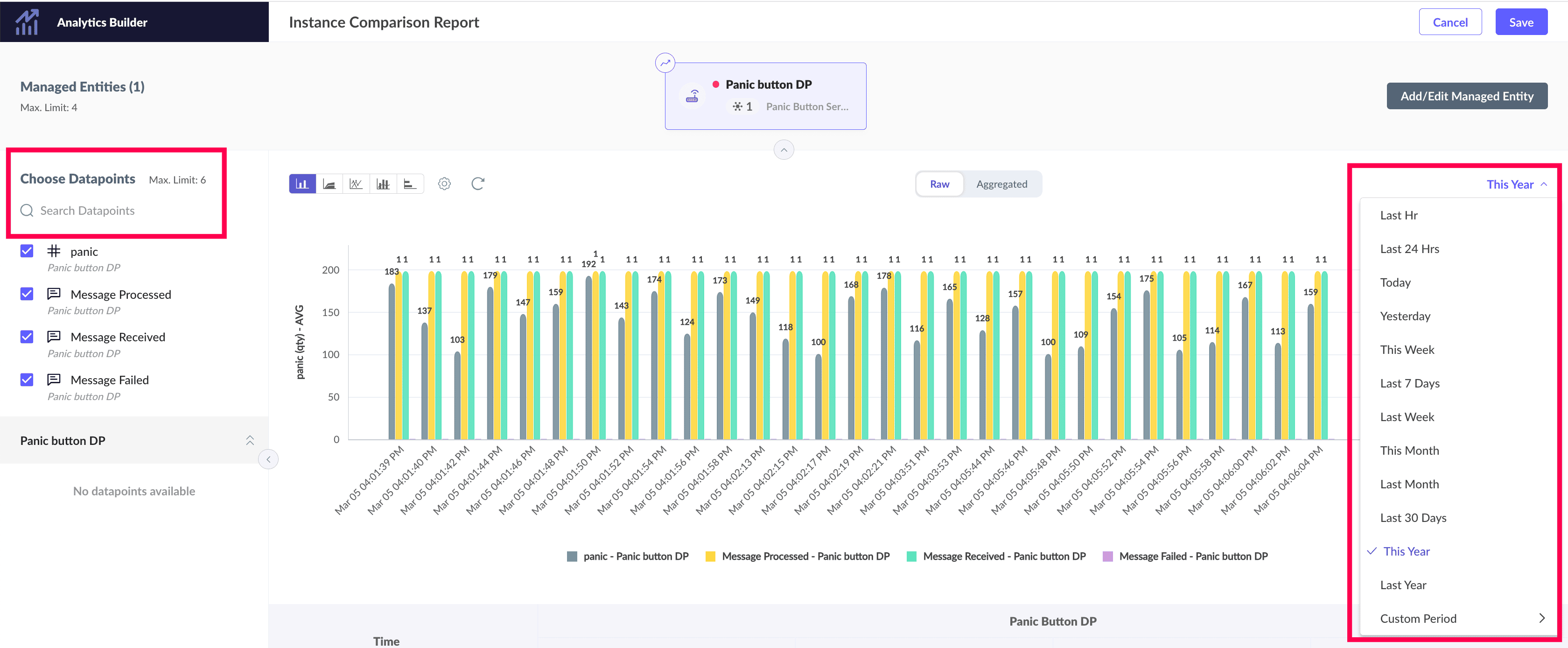Select combined bar-line chart icon
Image resolution: width=1568 pixels, height=648 pixels.
pyautogui.click(x=383, y=184)
